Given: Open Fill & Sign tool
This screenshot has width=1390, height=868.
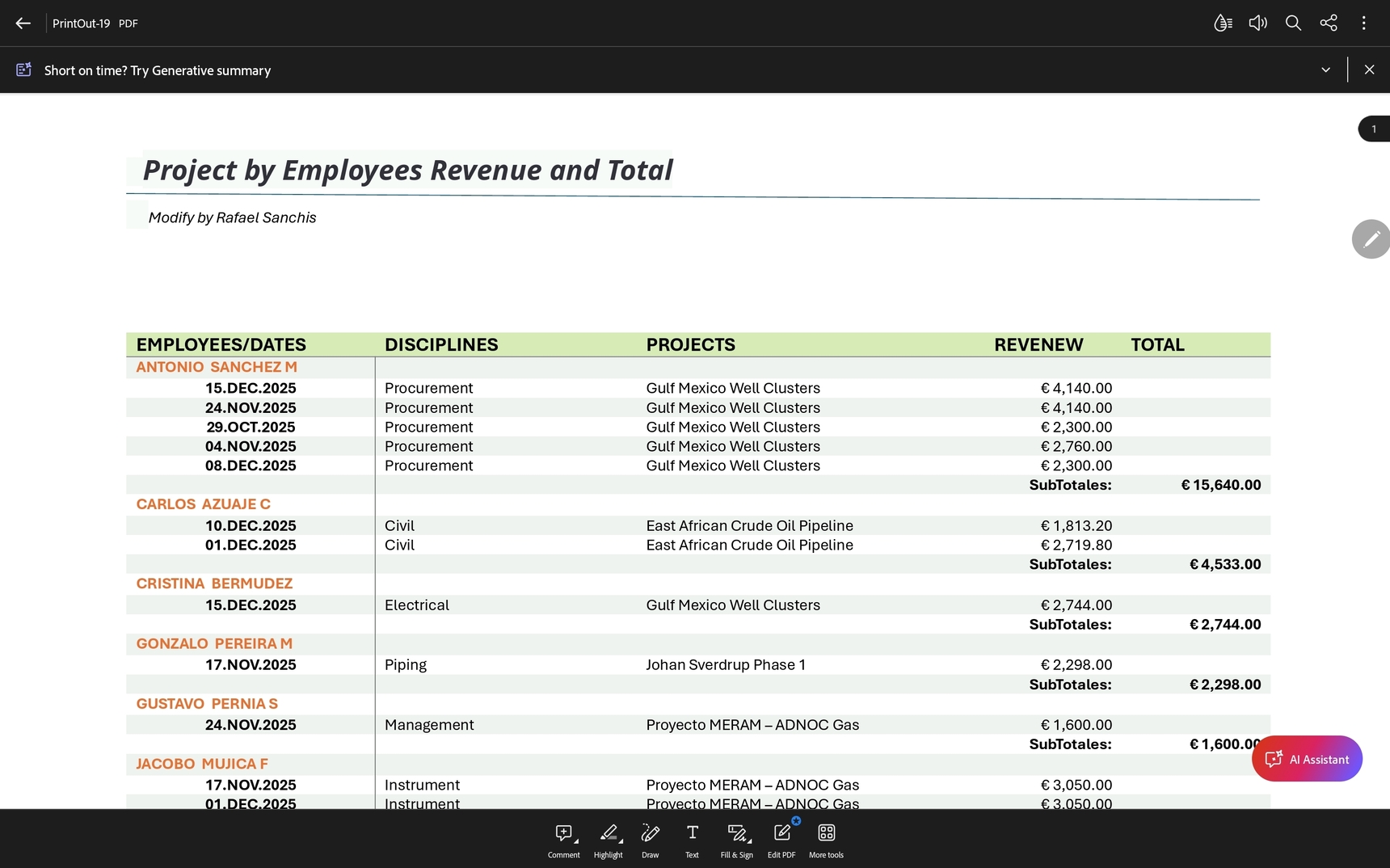Looking at the screenshot, I should [736, 840].
